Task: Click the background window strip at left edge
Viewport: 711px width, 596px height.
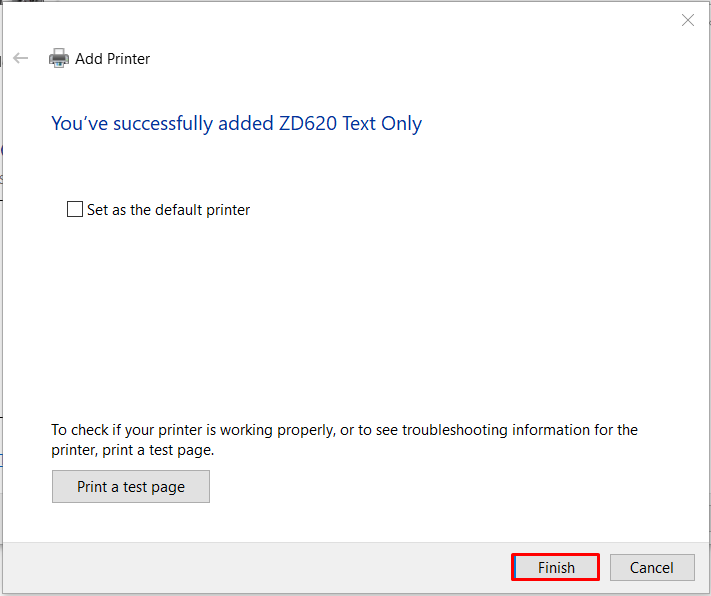Action: tap(1, 300)
